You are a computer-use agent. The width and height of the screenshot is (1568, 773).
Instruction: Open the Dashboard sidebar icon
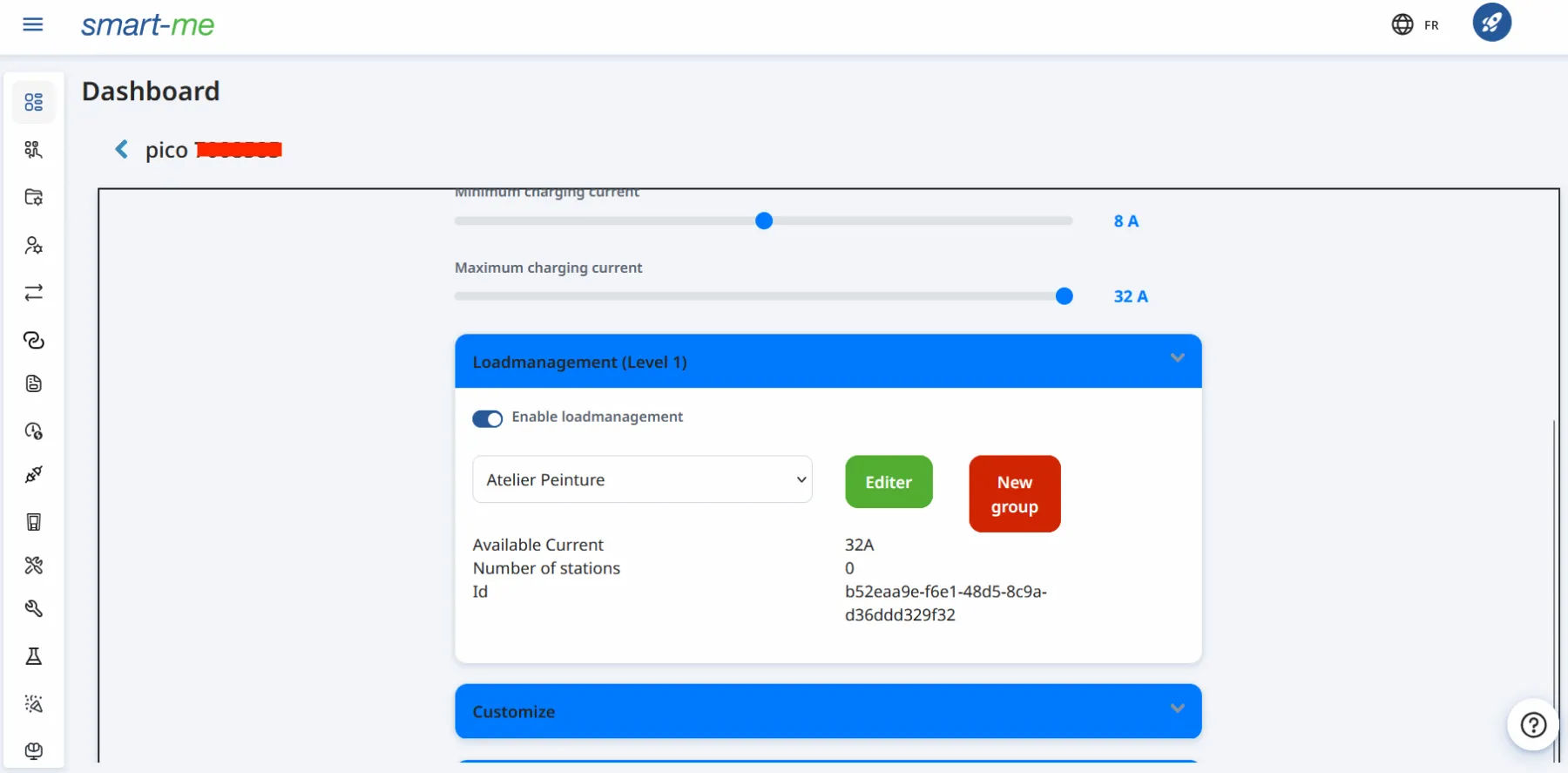(34, 102)
